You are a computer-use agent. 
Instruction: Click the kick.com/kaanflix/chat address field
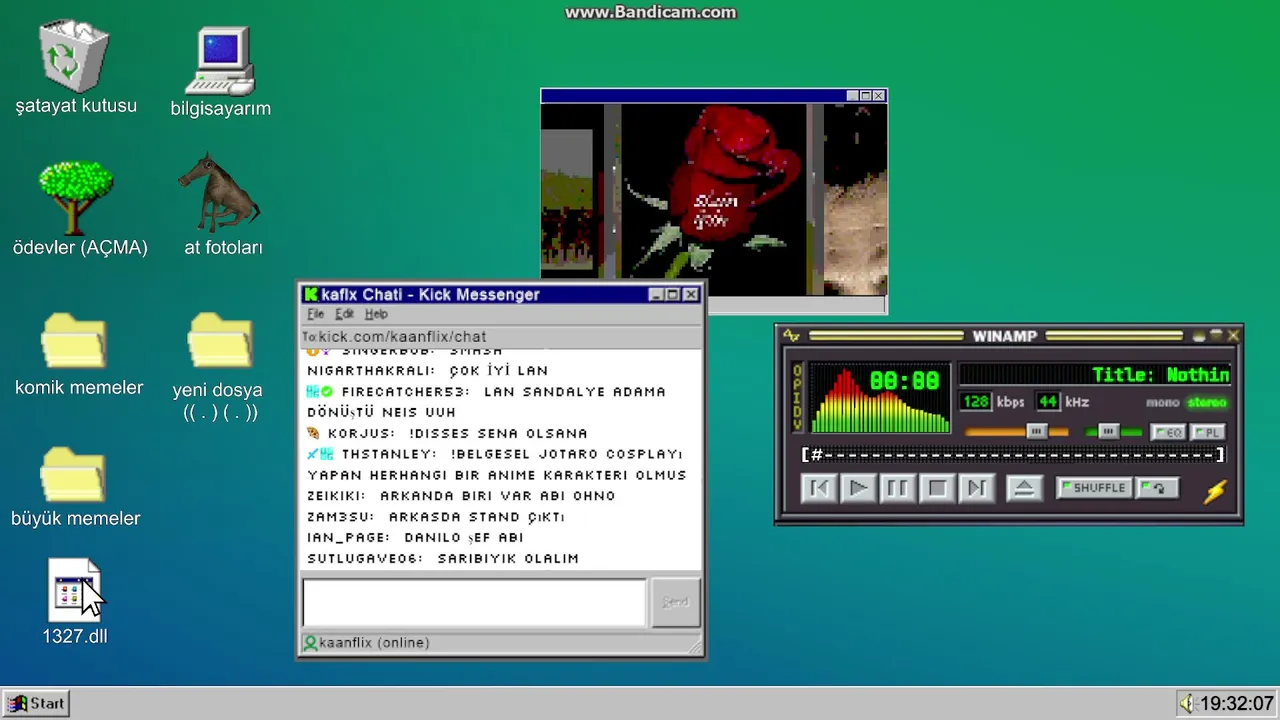click(501, 337)
